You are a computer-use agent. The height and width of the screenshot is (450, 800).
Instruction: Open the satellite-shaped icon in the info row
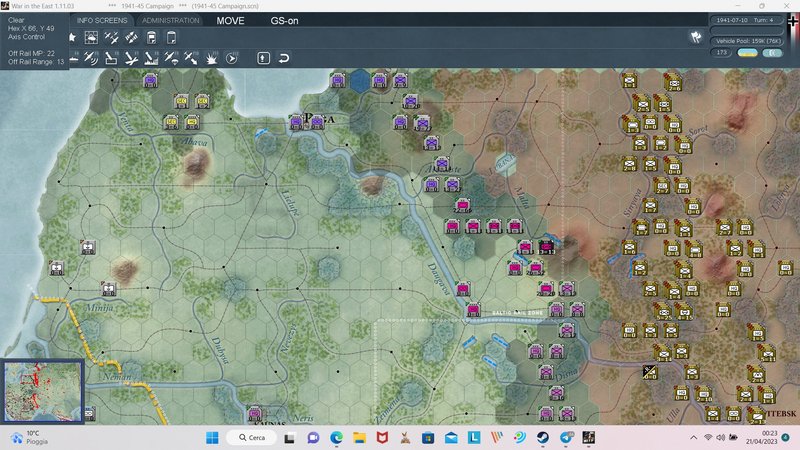click(131, 37)
